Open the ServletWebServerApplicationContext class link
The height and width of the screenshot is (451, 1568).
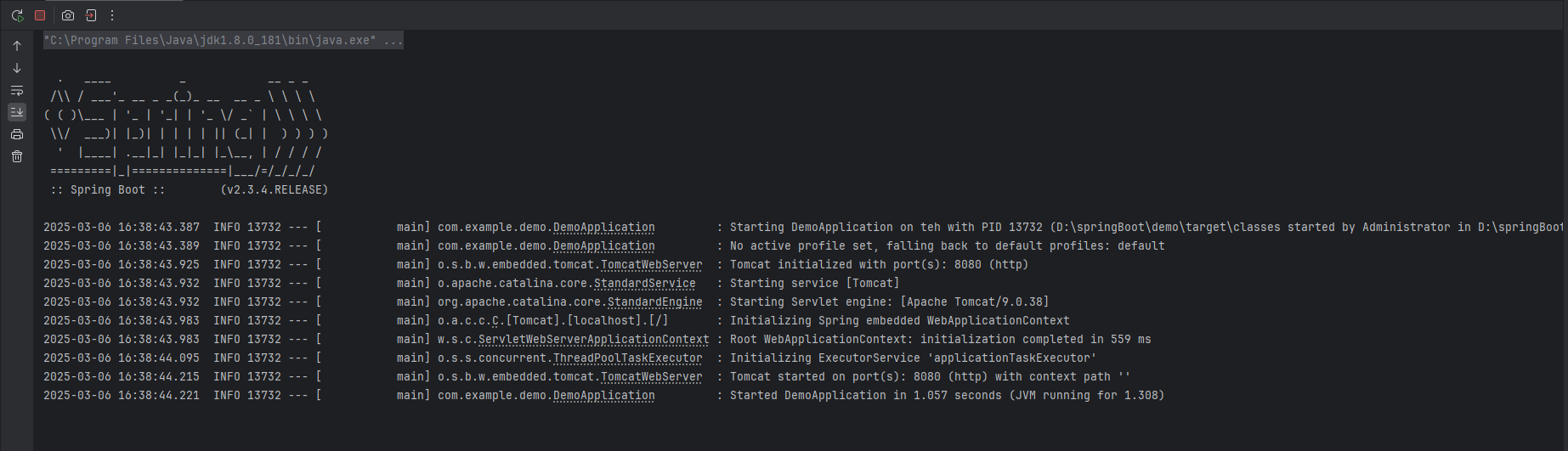tap(593, 340)
